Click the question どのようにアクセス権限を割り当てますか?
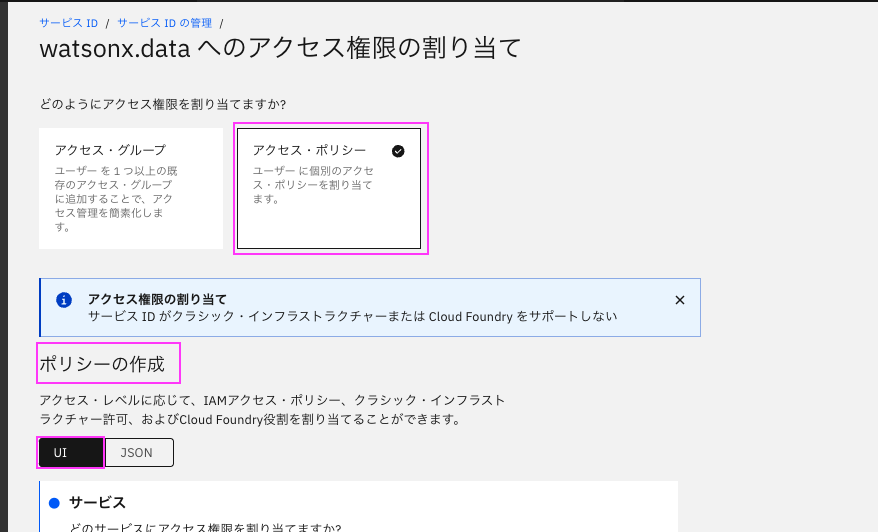The height and width of the screenshot is (532, 878). 163,104
